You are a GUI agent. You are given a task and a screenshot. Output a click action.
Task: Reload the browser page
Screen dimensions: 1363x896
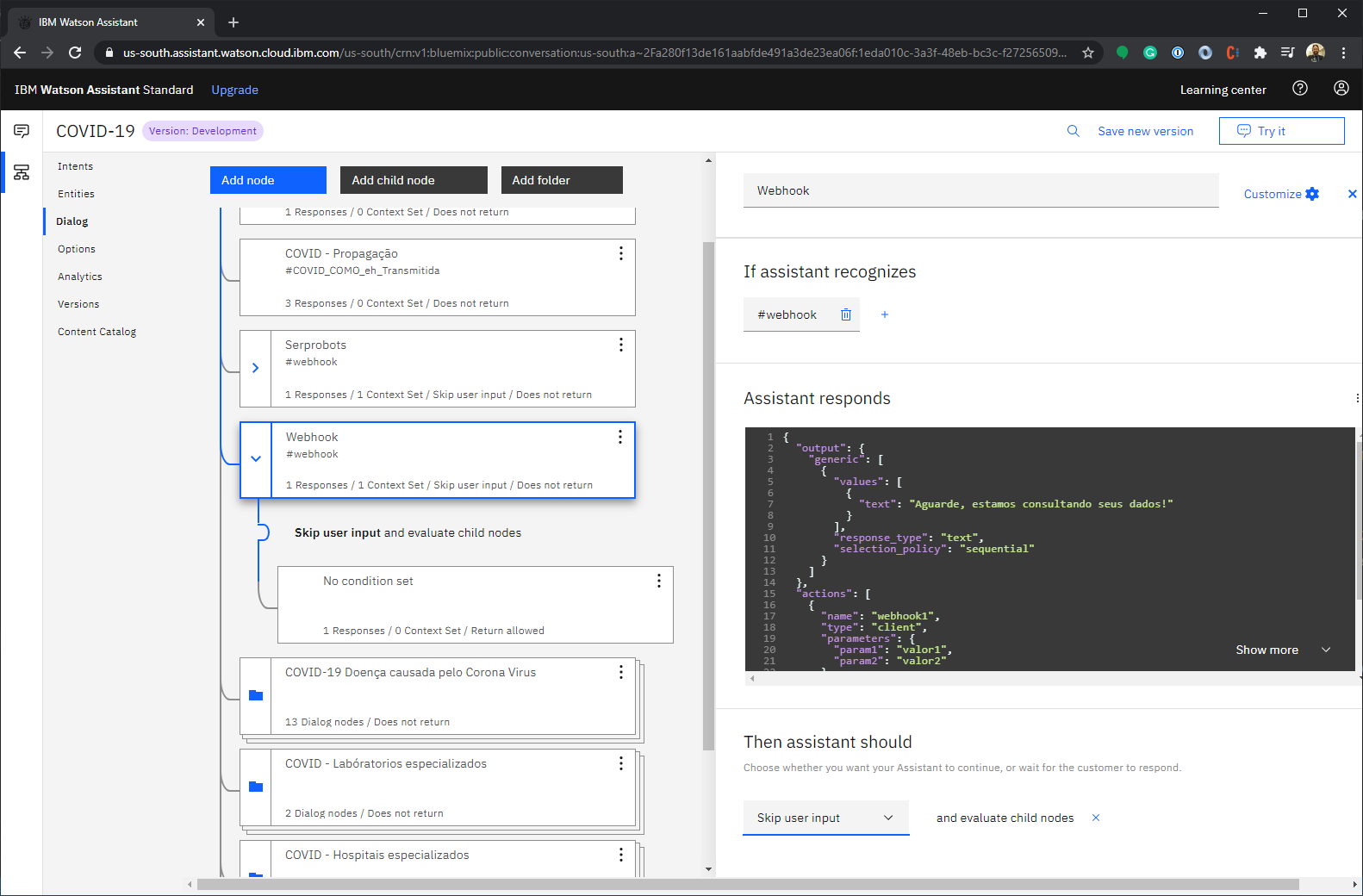pos(75,53)
